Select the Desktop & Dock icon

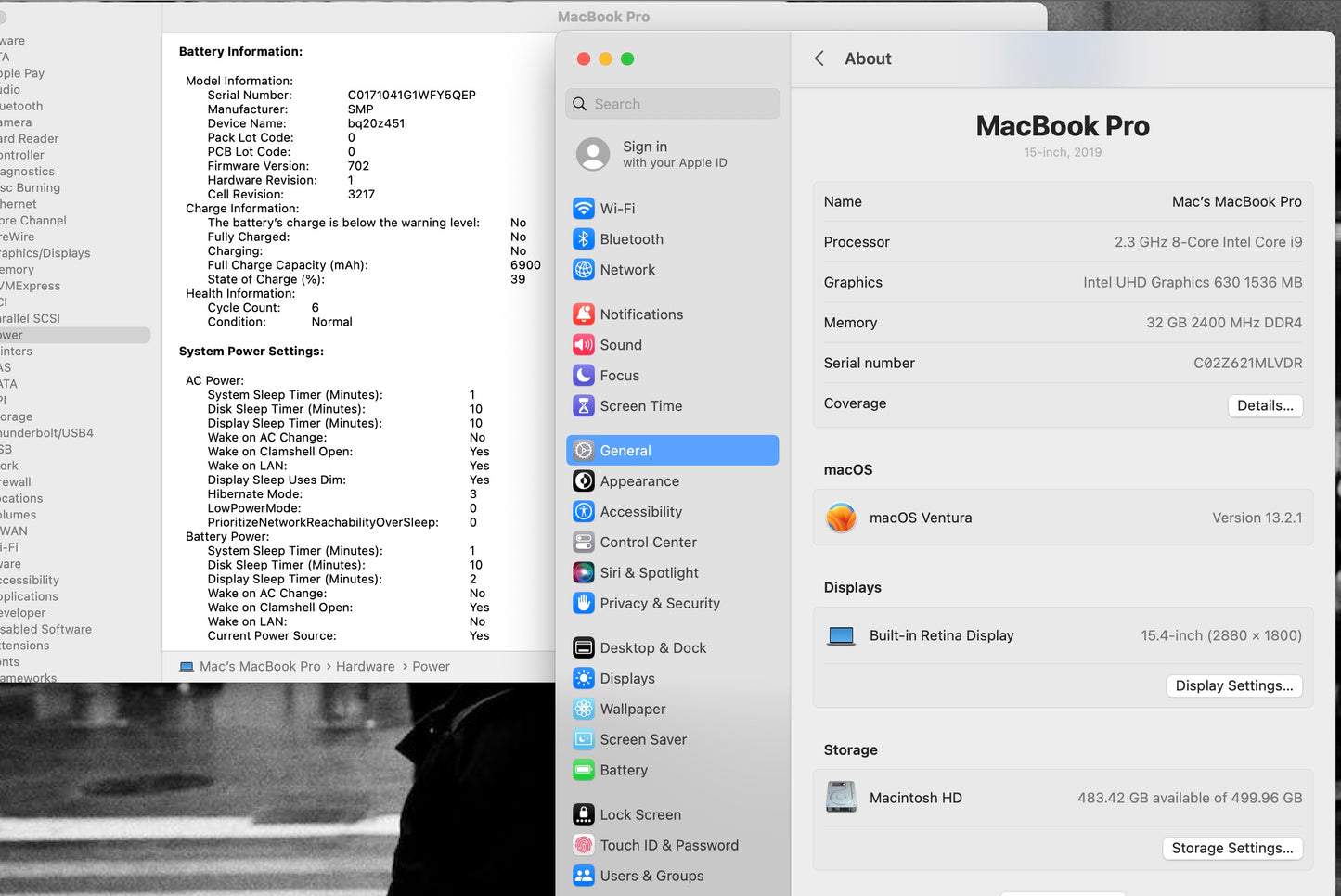point(583,648)
